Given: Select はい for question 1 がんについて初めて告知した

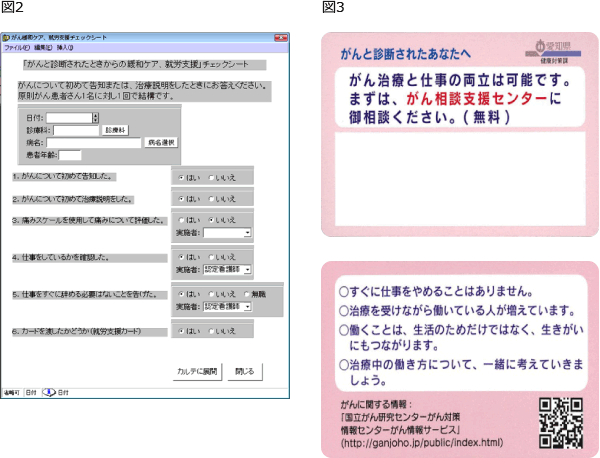Looking at the screenshot, I should click(181, 178).
